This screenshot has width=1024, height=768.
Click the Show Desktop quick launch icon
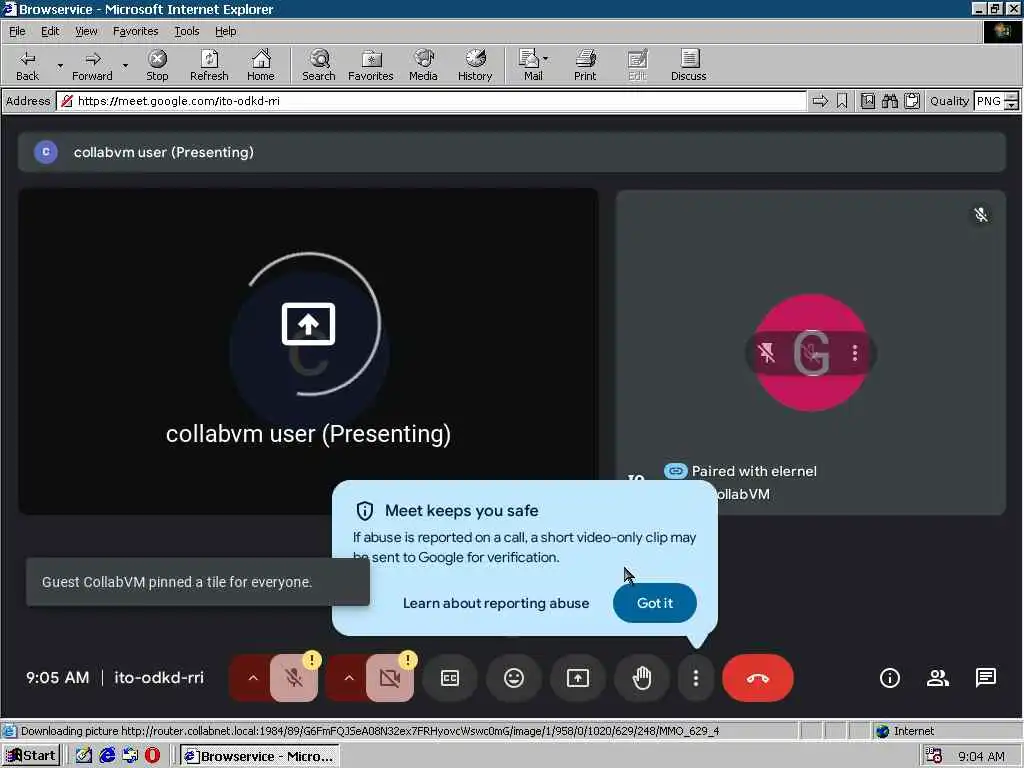(x=84, y=756)
